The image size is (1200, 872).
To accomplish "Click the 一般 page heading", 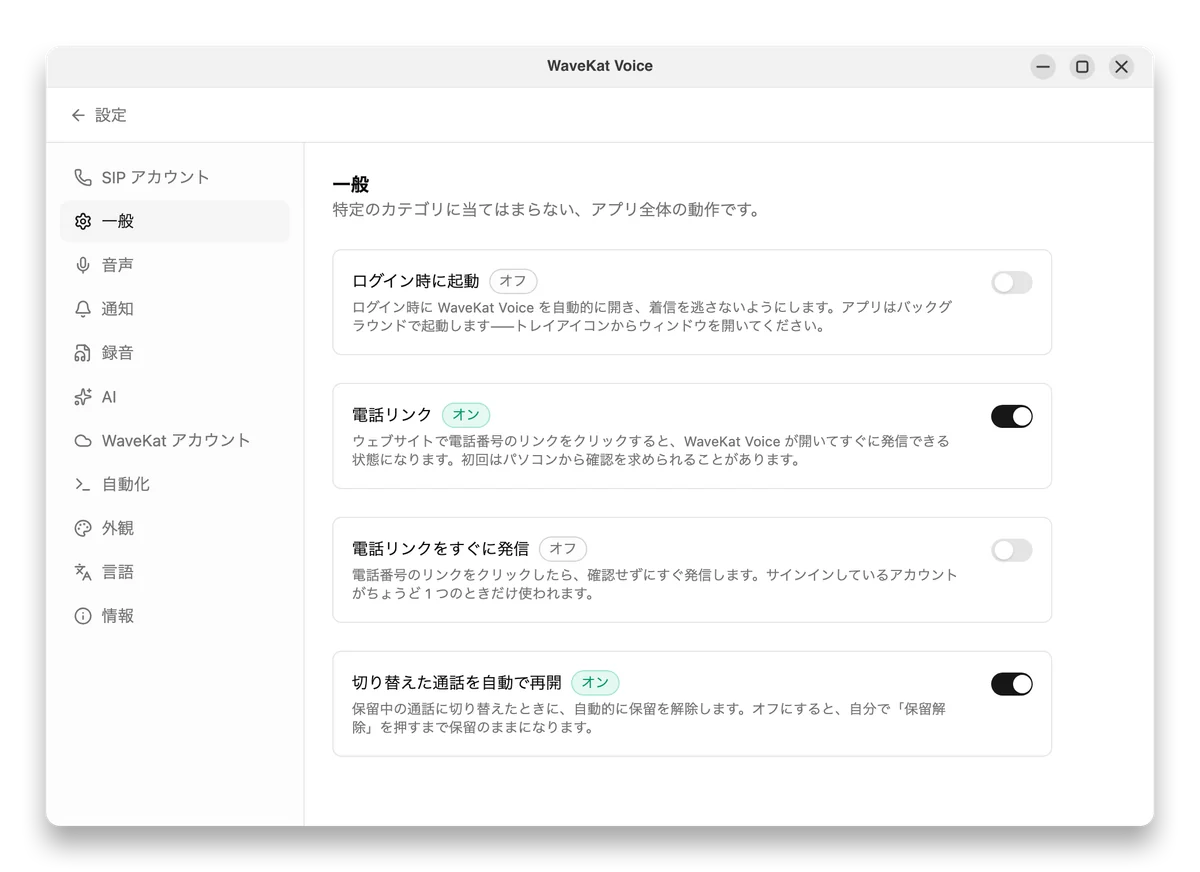I will 351,184.
